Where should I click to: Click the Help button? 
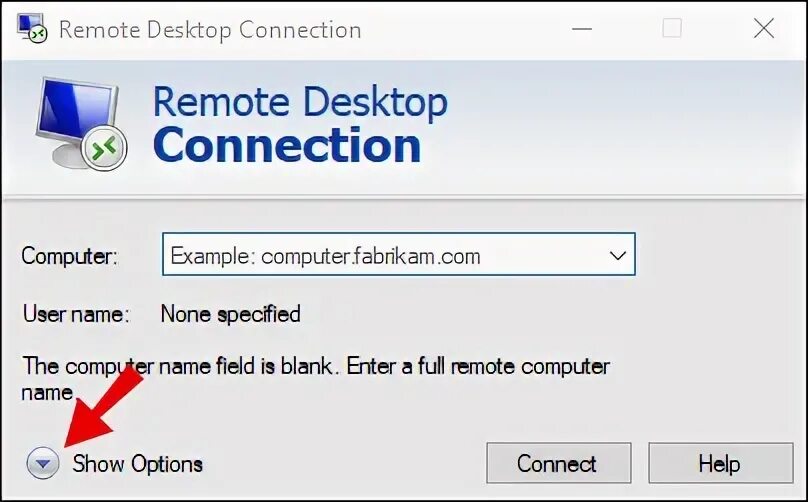tap(720, 463)
